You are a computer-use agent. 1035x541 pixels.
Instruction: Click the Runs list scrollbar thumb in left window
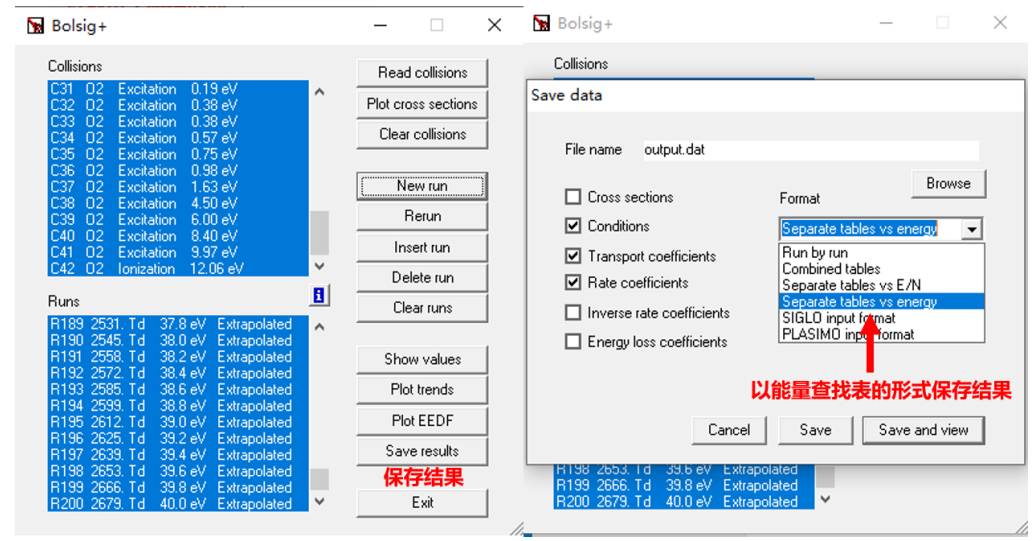tap(319, 479)
